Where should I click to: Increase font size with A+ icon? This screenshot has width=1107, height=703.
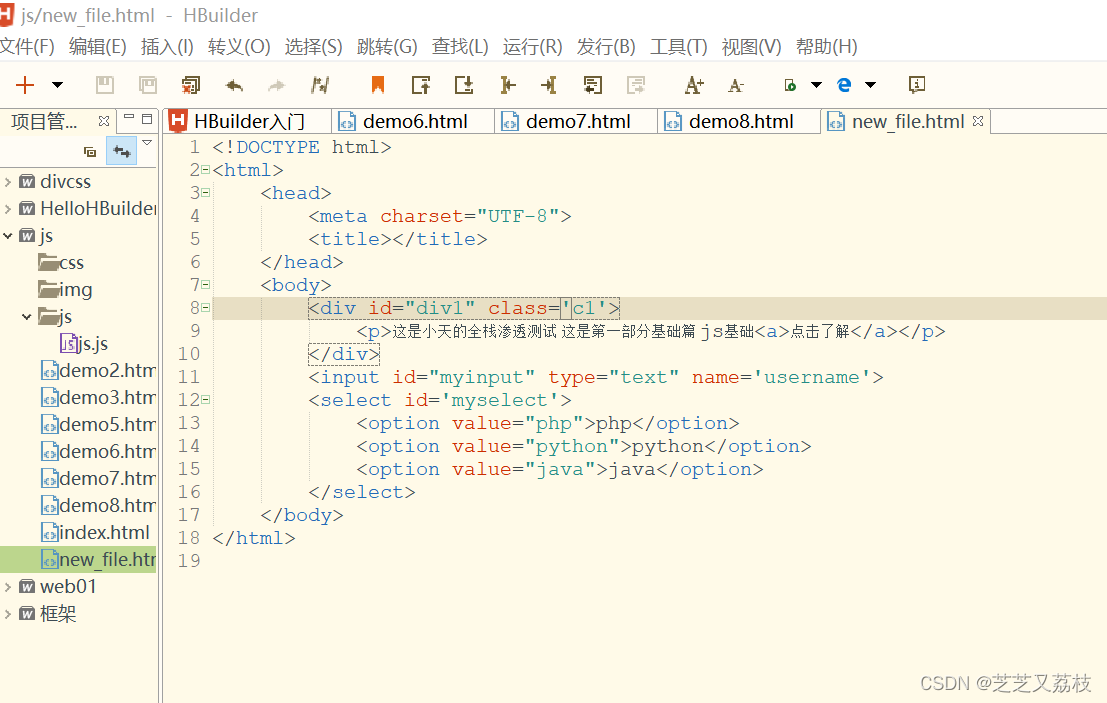tap(694, 85)
